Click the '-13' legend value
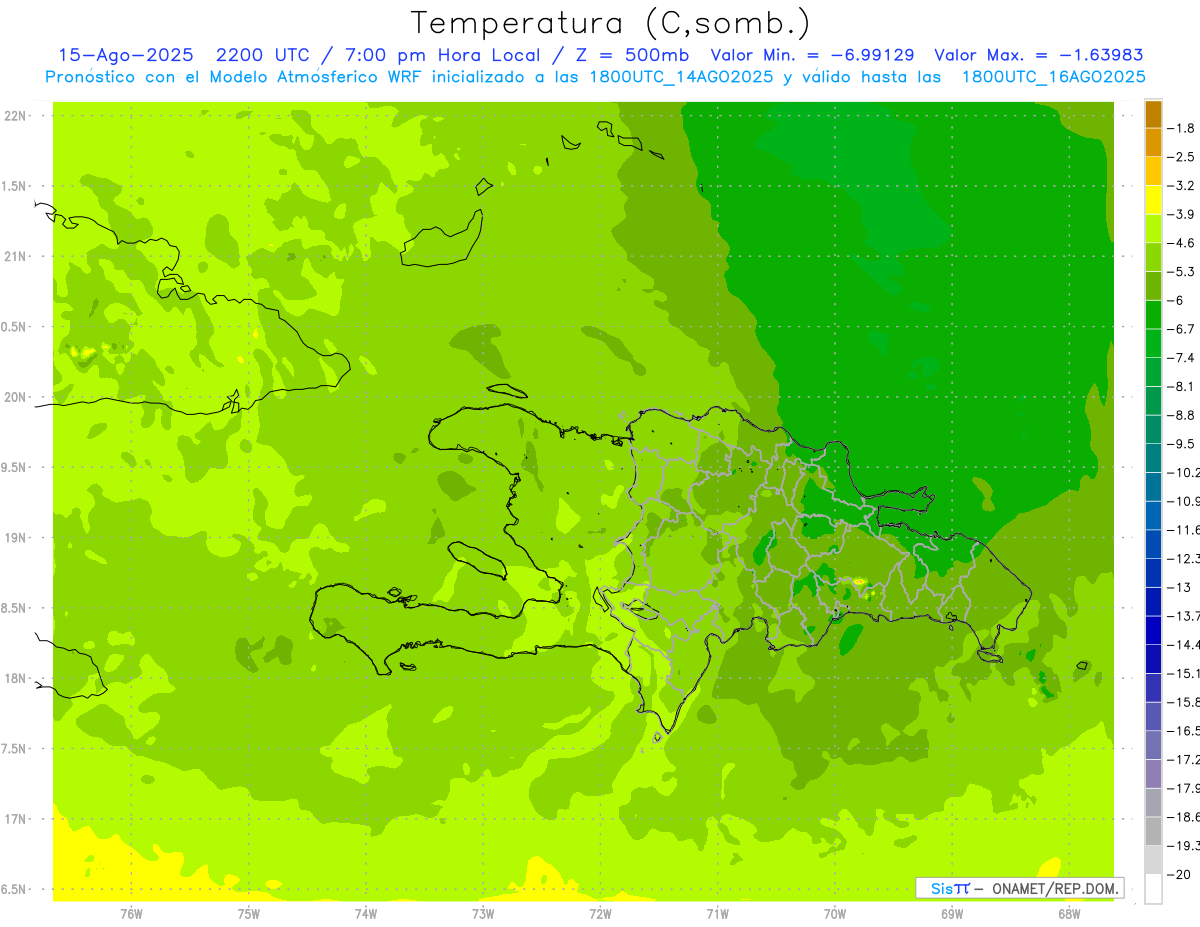 (x=1180, y=587)
